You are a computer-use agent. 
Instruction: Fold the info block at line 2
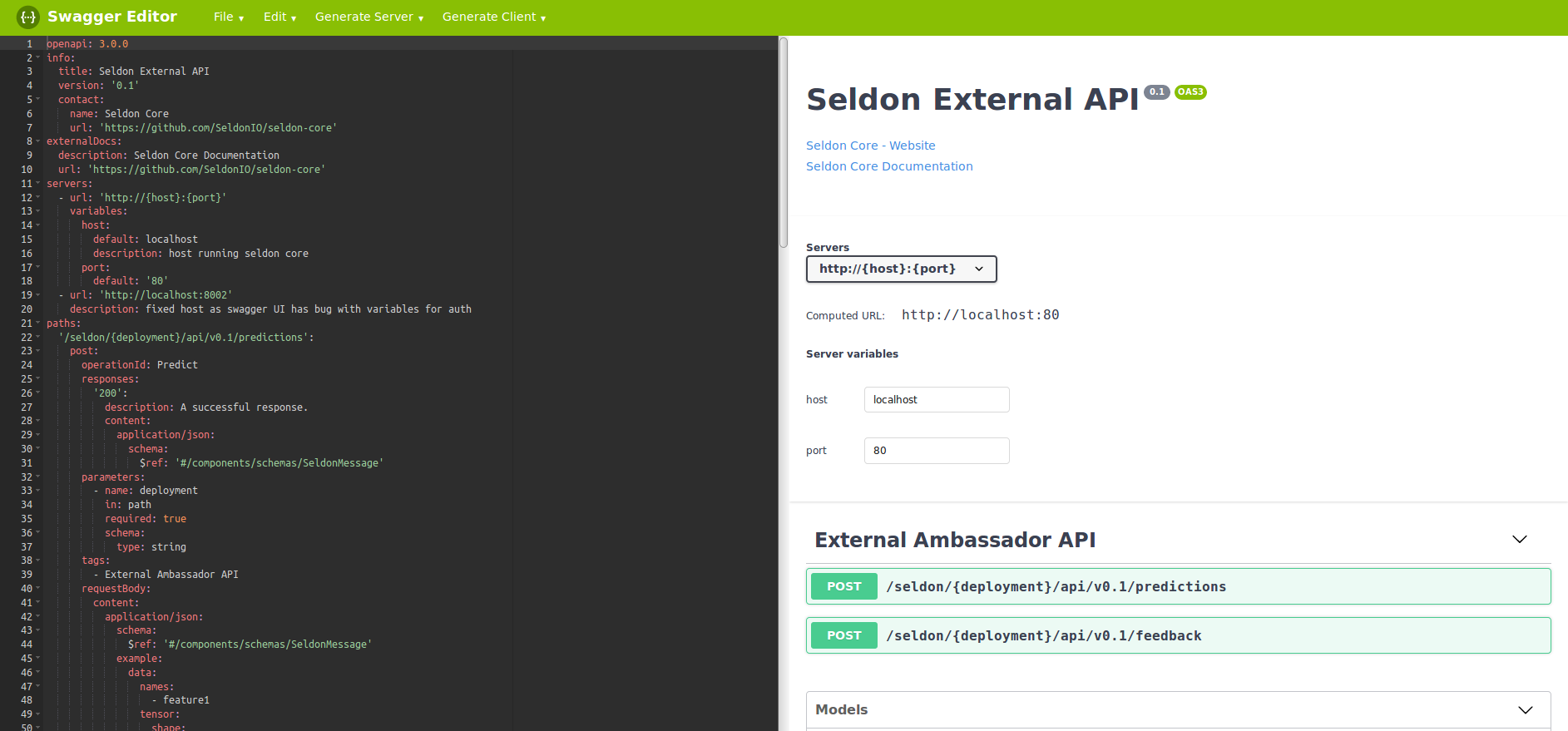[37, 57]
